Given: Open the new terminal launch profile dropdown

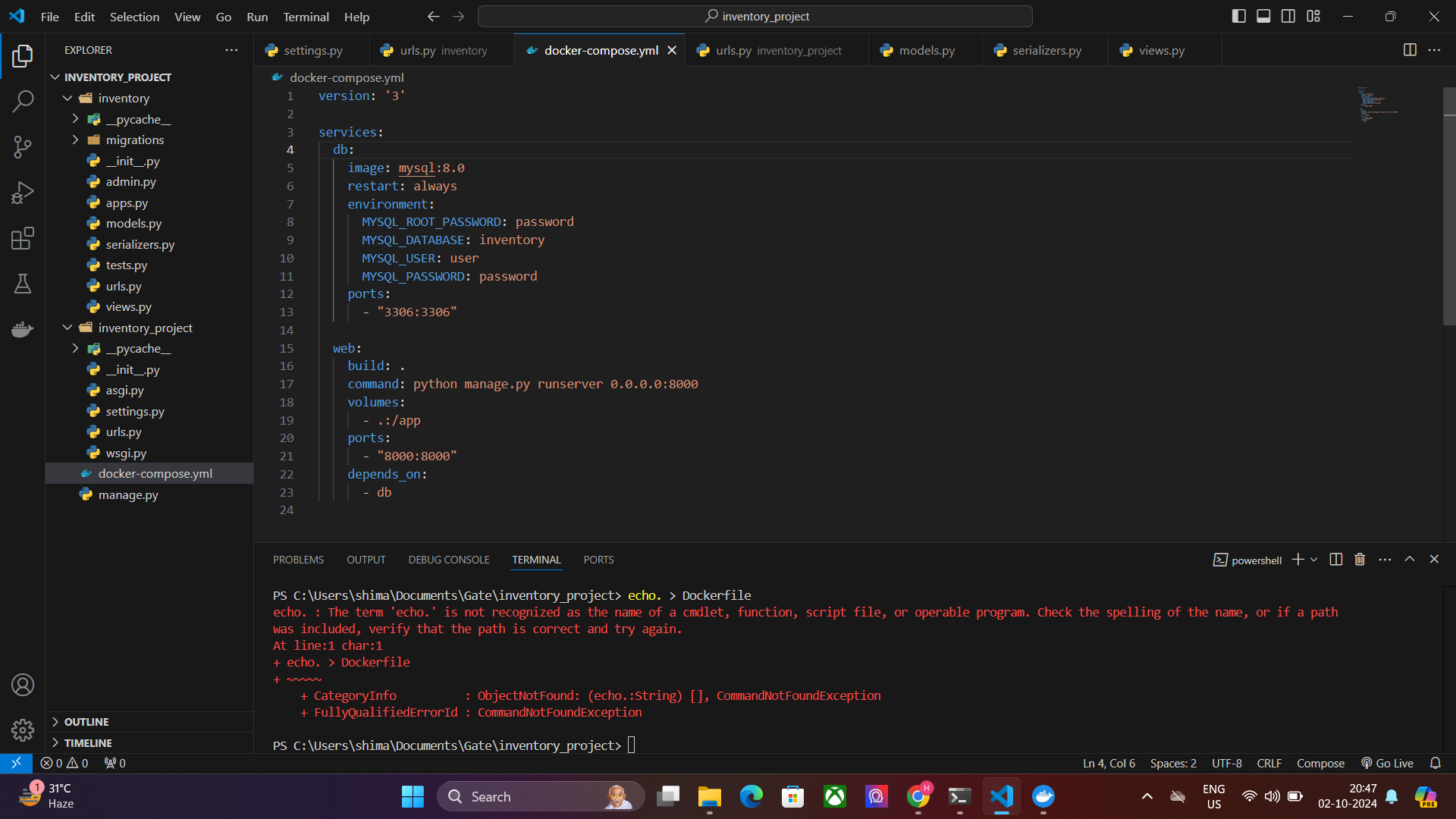Looking at the screenshot, I should coord(1314,560).
